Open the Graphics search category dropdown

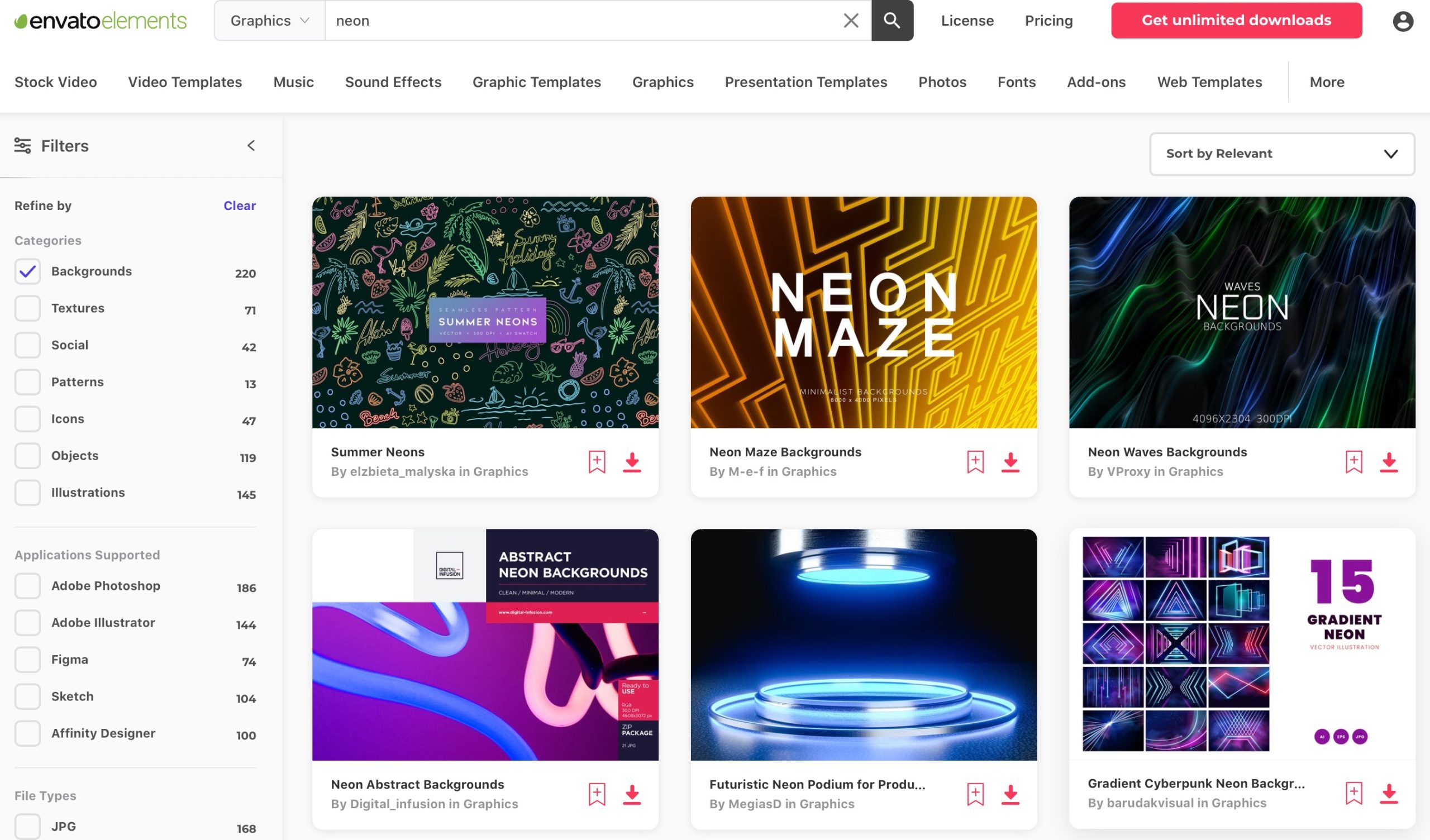270,21
